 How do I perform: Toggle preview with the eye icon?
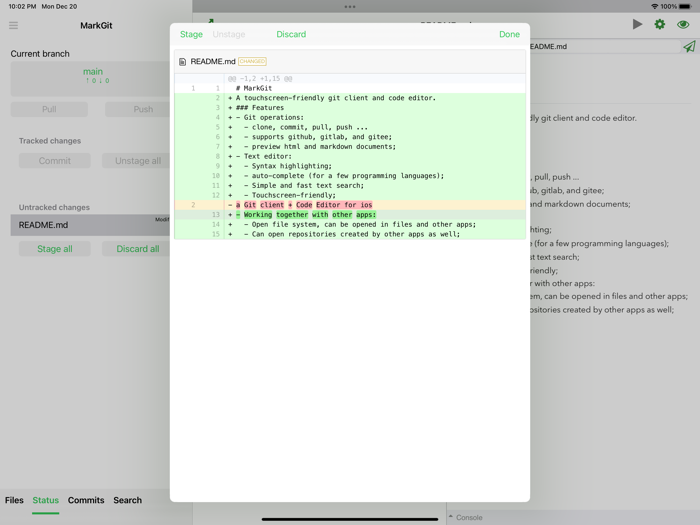683,25
